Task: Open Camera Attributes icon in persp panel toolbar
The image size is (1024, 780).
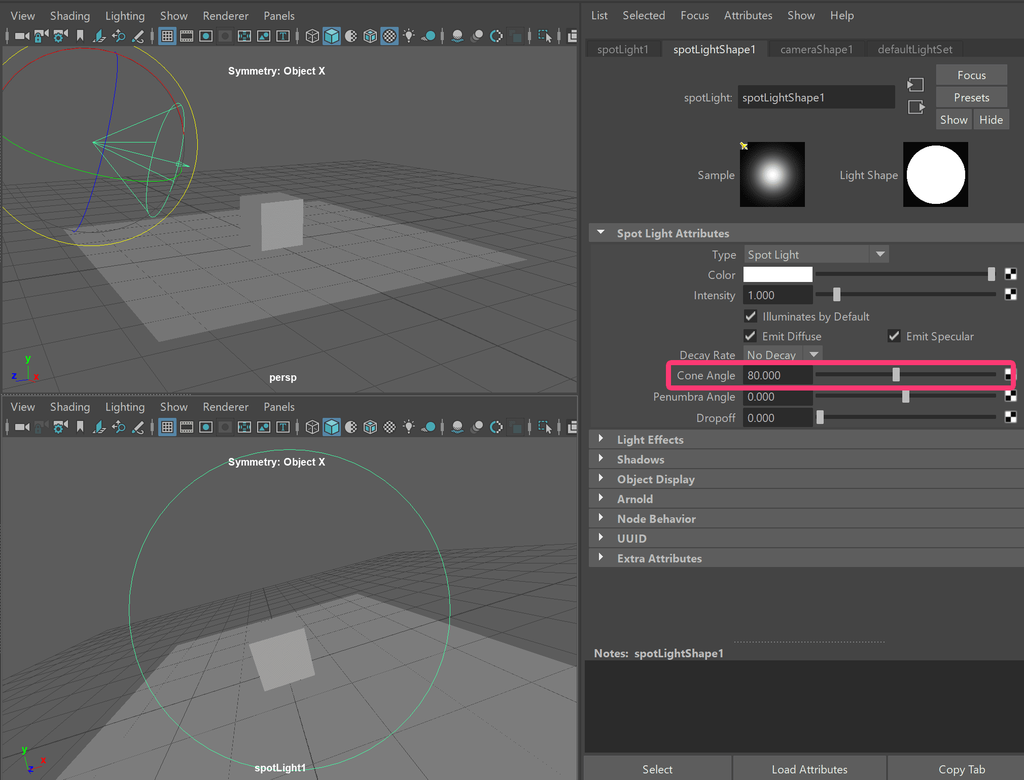Action: [61, 36]
